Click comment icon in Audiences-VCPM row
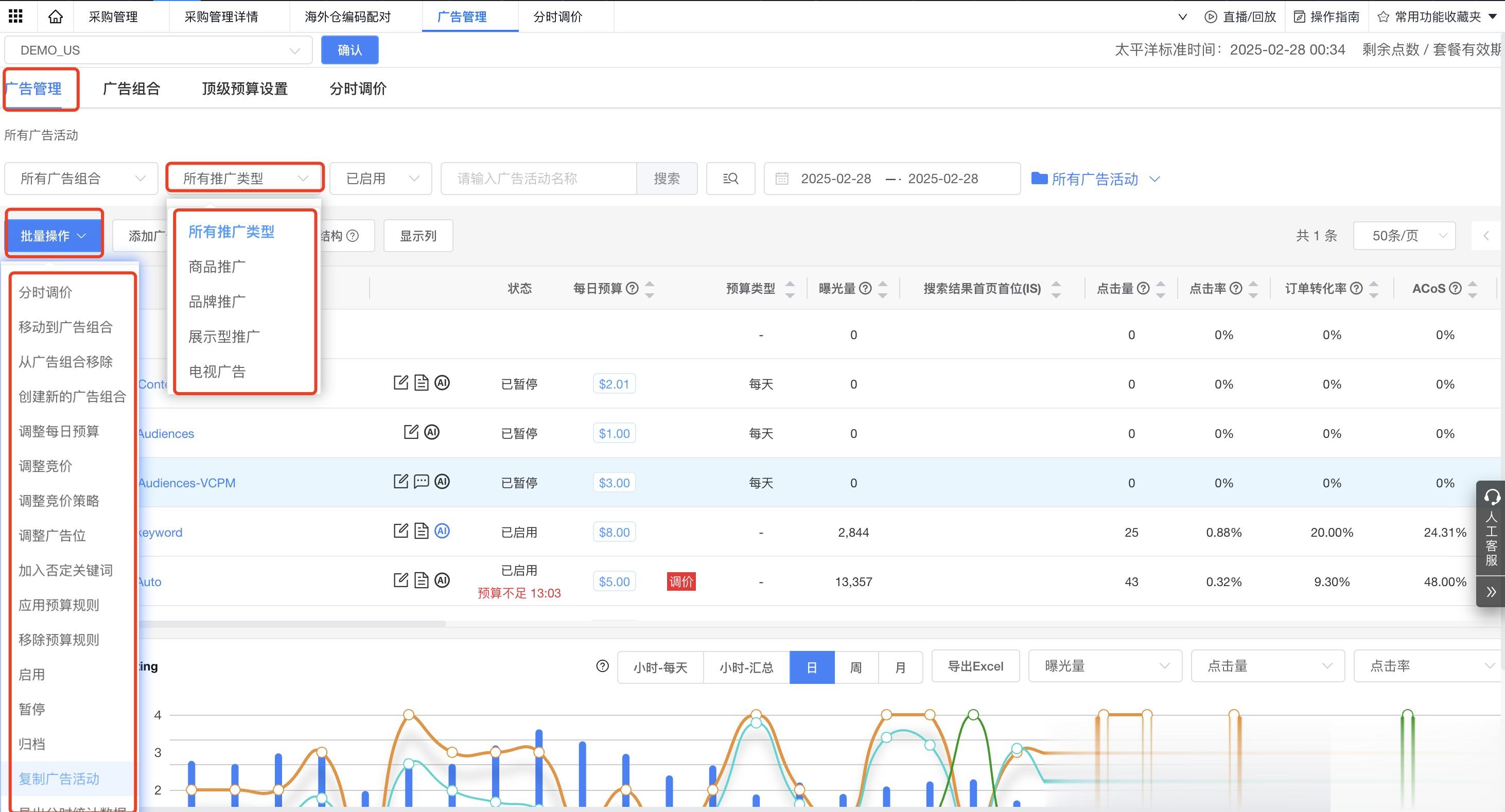 421,481
